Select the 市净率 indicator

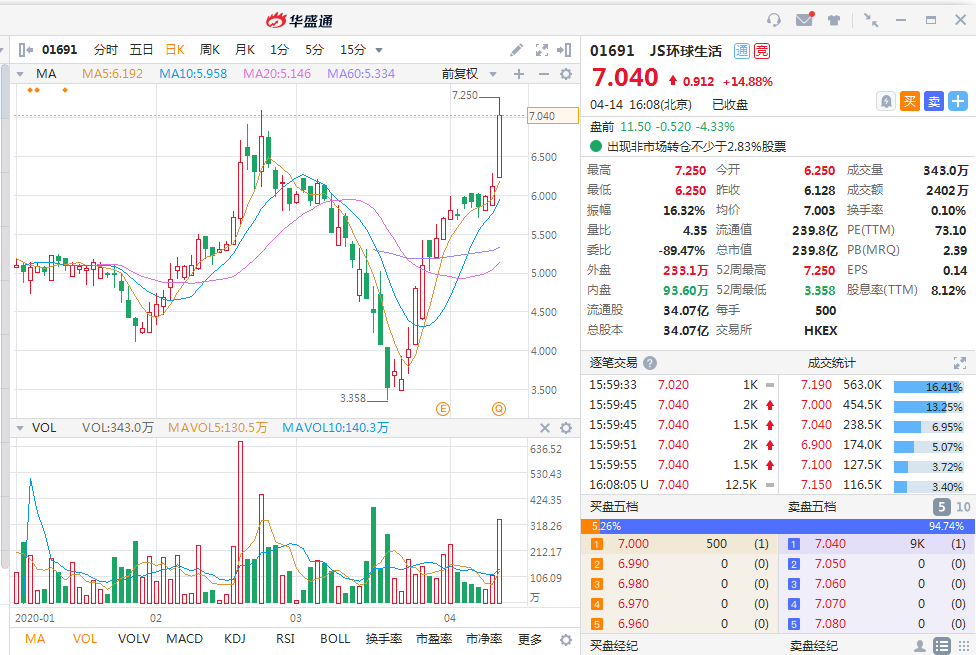(484, 639)
